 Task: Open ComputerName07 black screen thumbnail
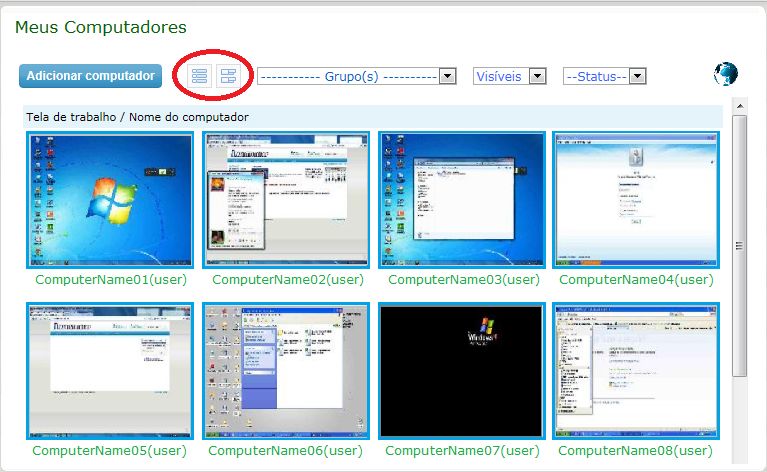462,371
